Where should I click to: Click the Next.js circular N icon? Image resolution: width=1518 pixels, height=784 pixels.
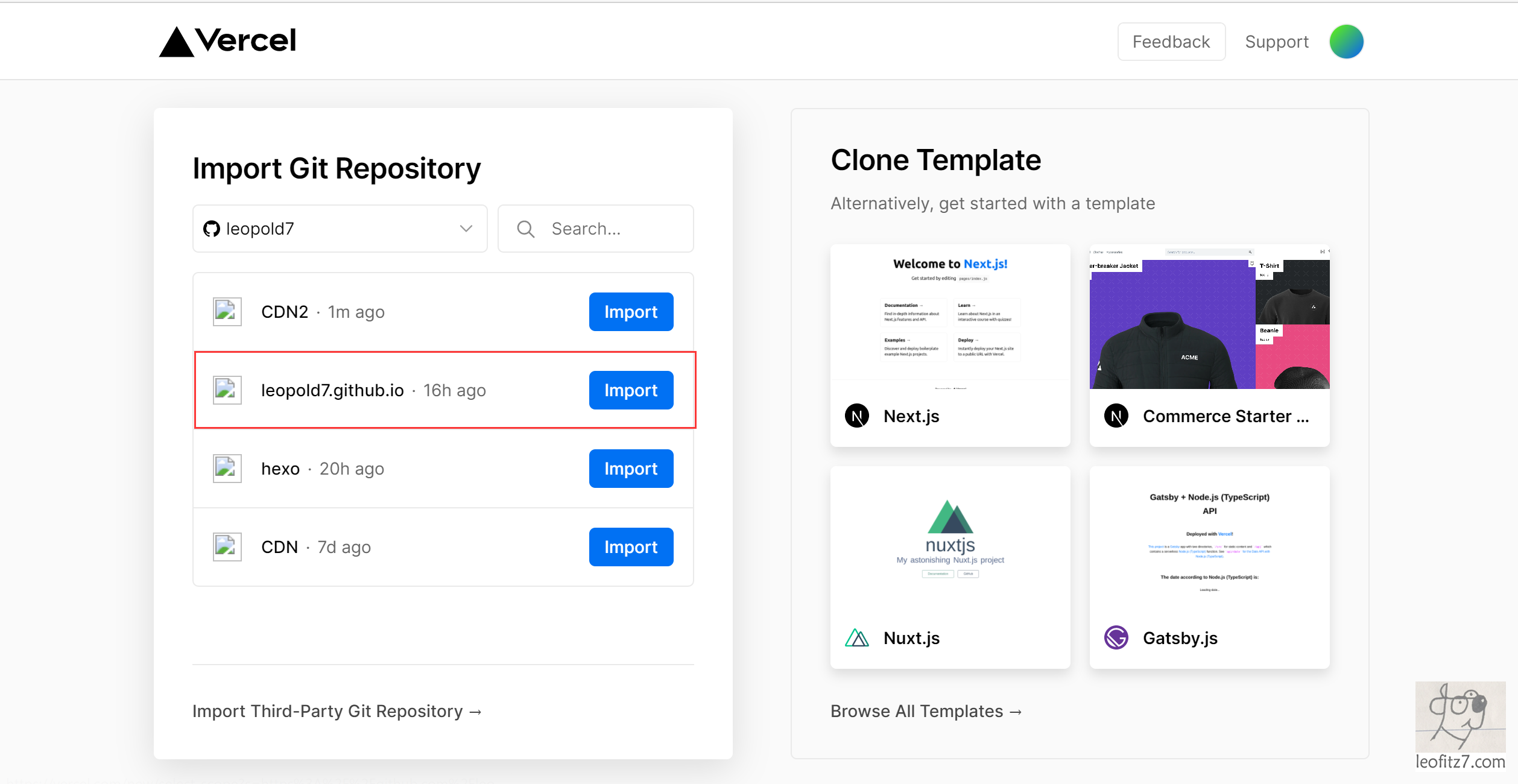point(856,416)
